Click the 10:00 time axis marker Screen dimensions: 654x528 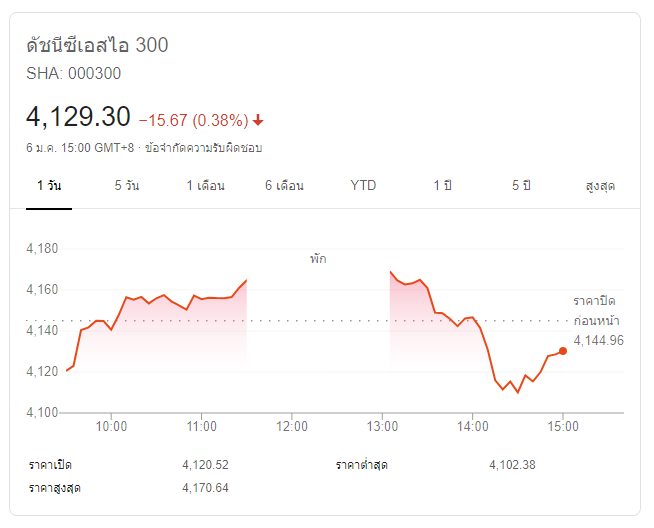tap(111, 426)
